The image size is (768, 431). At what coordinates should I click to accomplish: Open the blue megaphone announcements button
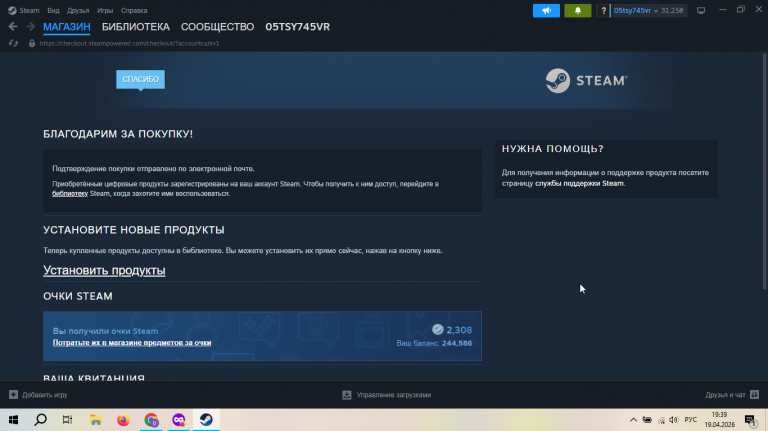[x=546, y=10]
